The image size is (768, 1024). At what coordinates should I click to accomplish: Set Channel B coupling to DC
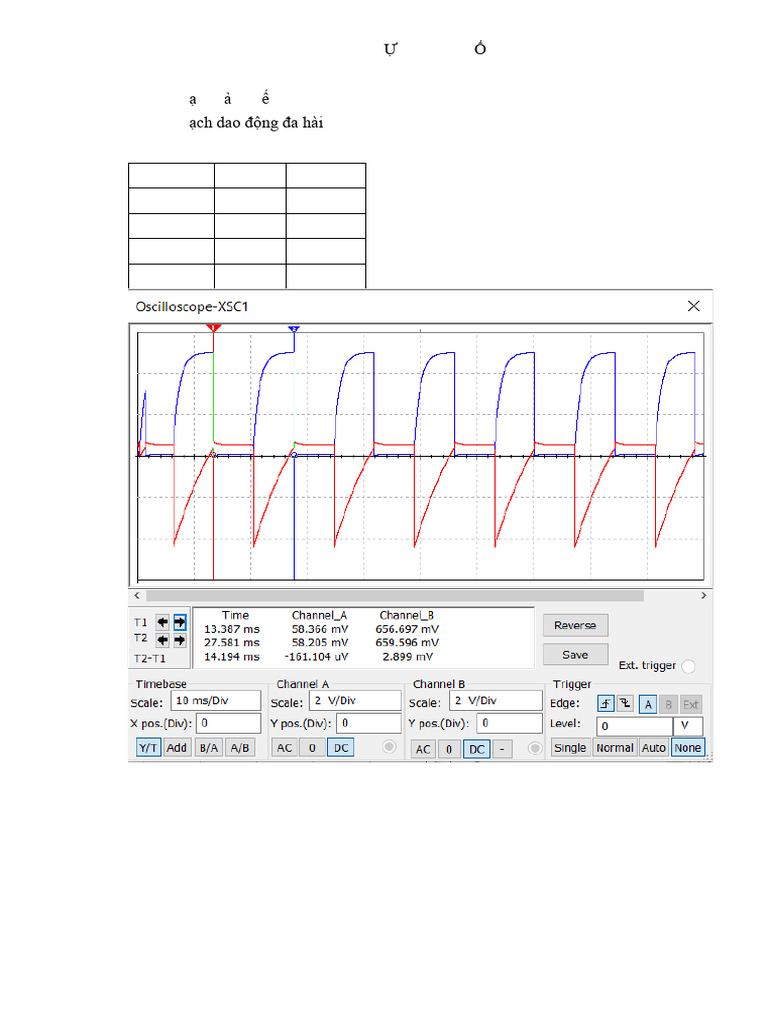tap(477, 749)
